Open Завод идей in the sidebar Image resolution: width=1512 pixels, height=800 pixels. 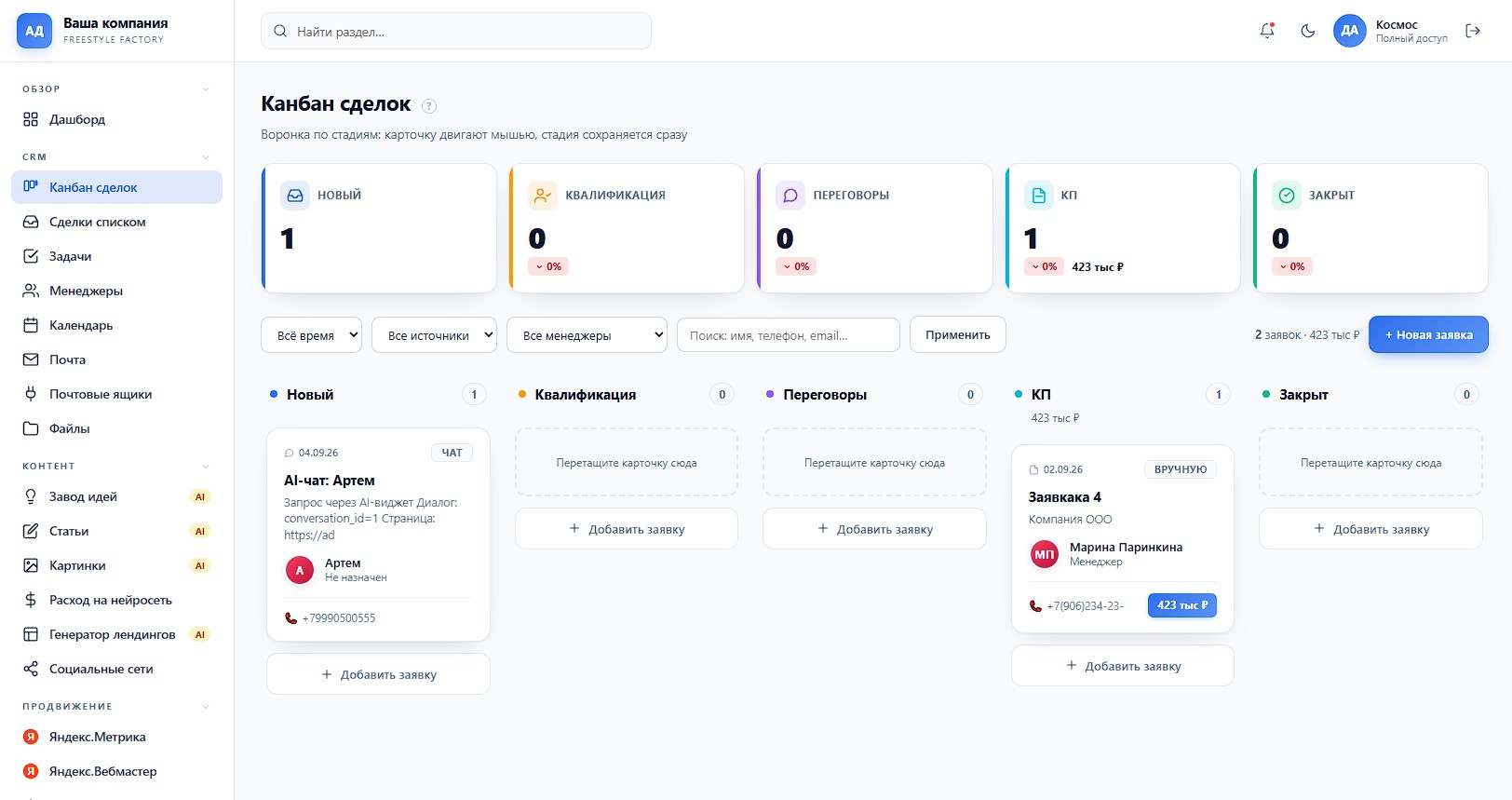[116, 496]
